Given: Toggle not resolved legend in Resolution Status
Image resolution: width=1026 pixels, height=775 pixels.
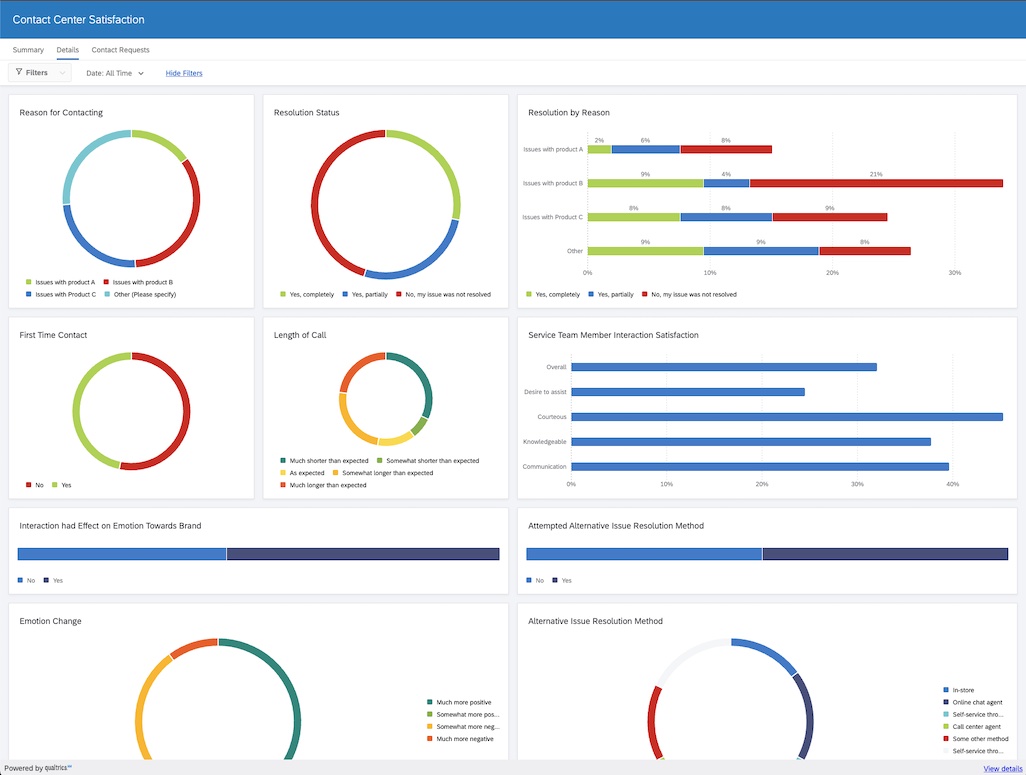Looking at the screenshot, I should (443, 295).
